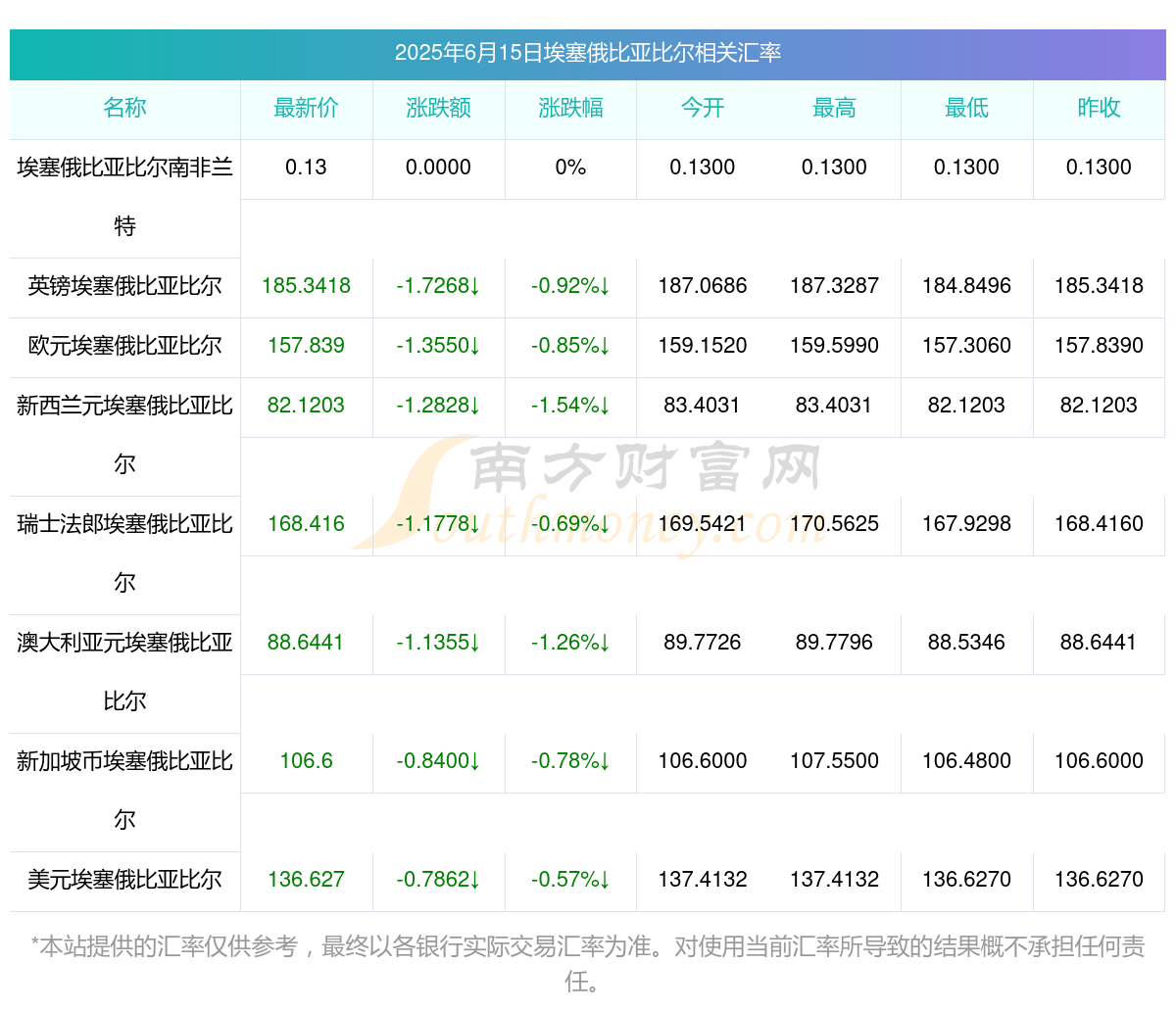This screenshot has width=1176, height=1012.
Task: Select the 名称 column header
Action: 124,108
